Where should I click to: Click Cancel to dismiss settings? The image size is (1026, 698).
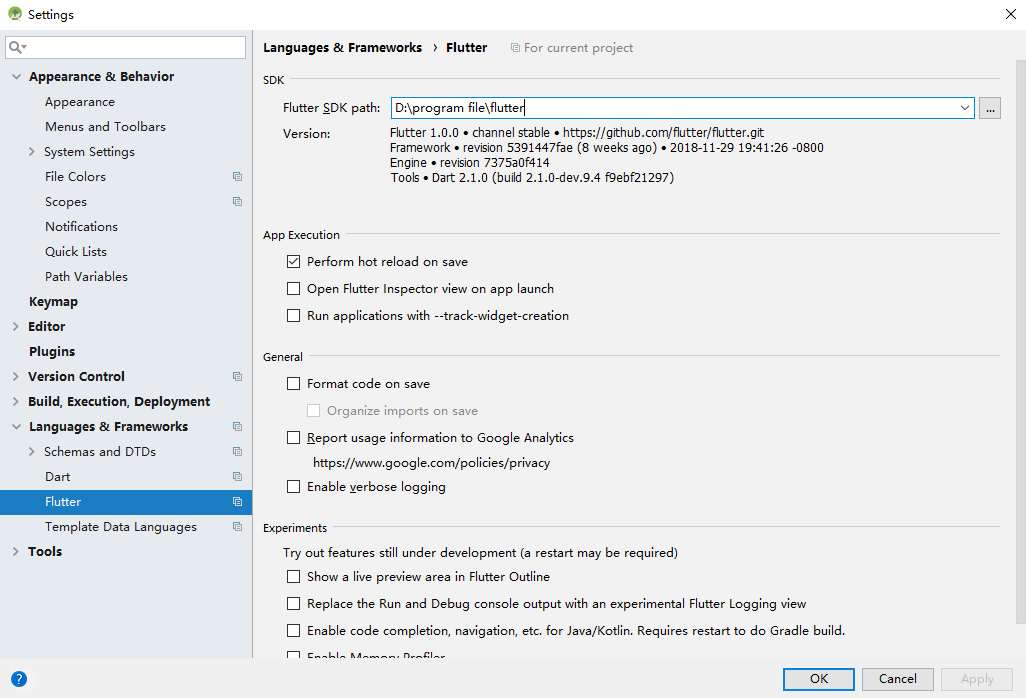898,679
